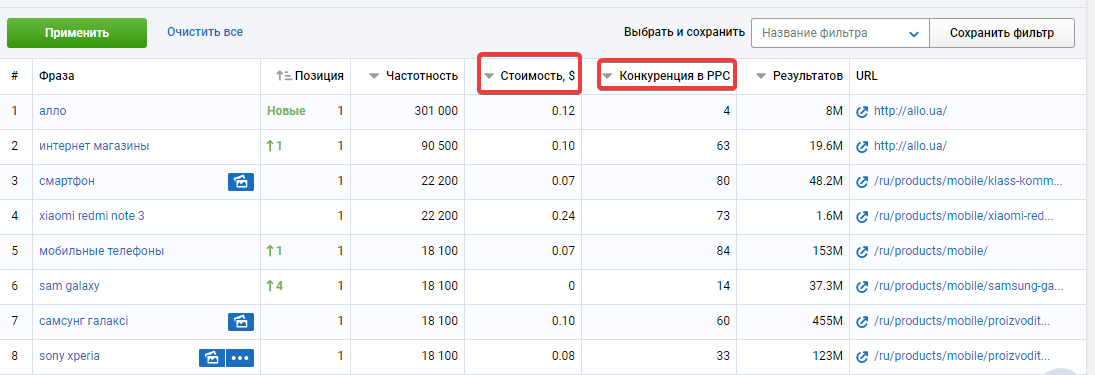
Task: Open the самсунг галаксі keyword link
Action: click(x=84, y=321)
